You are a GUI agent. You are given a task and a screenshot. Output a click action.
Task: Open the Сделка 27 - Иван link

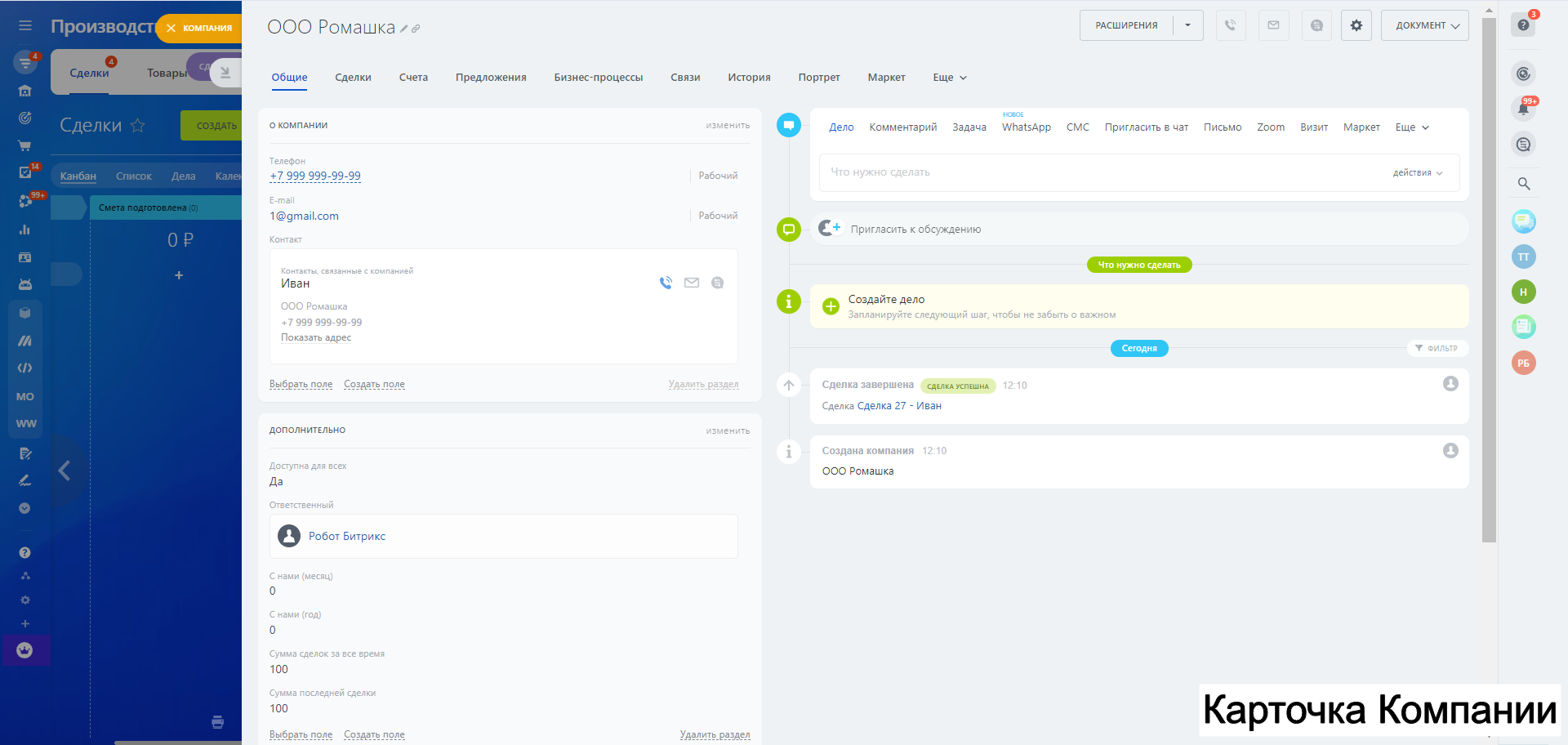[x=898, y=406]
